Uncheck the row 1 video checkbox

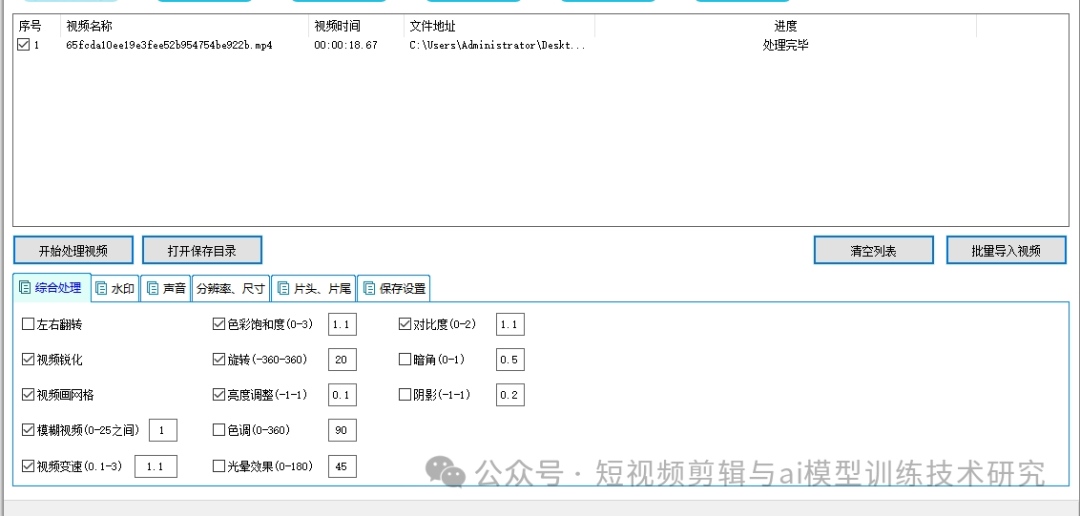[23, 45]
